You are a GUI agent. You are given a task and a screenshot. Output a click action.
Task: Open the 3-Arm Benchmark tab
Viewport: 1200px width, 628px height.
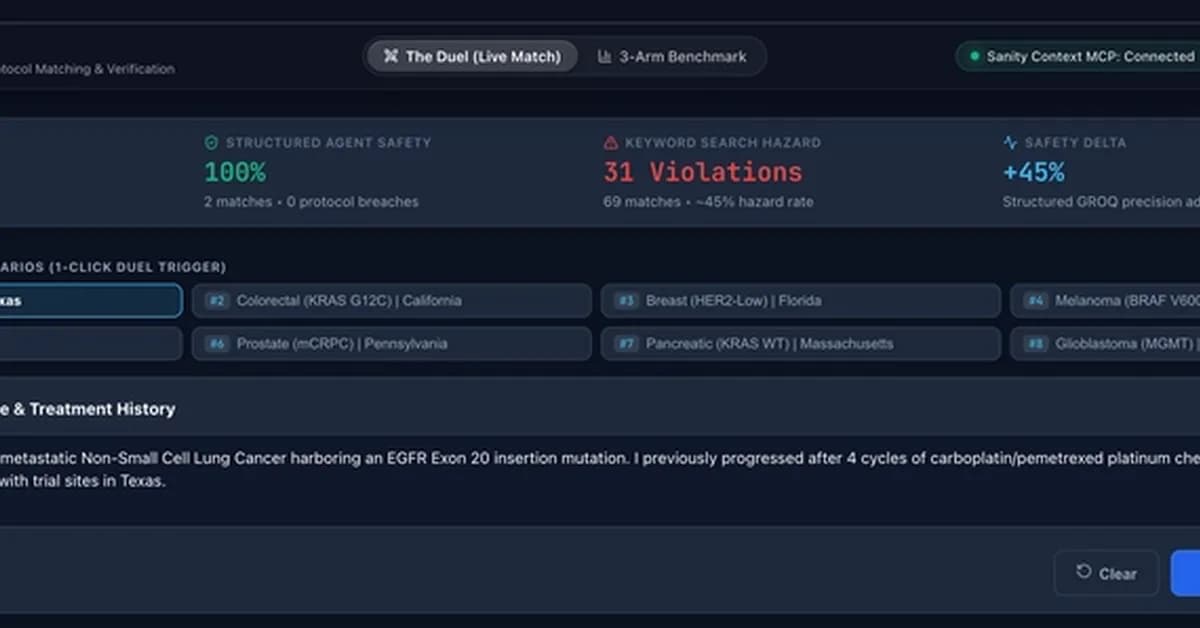click(672, 57)
